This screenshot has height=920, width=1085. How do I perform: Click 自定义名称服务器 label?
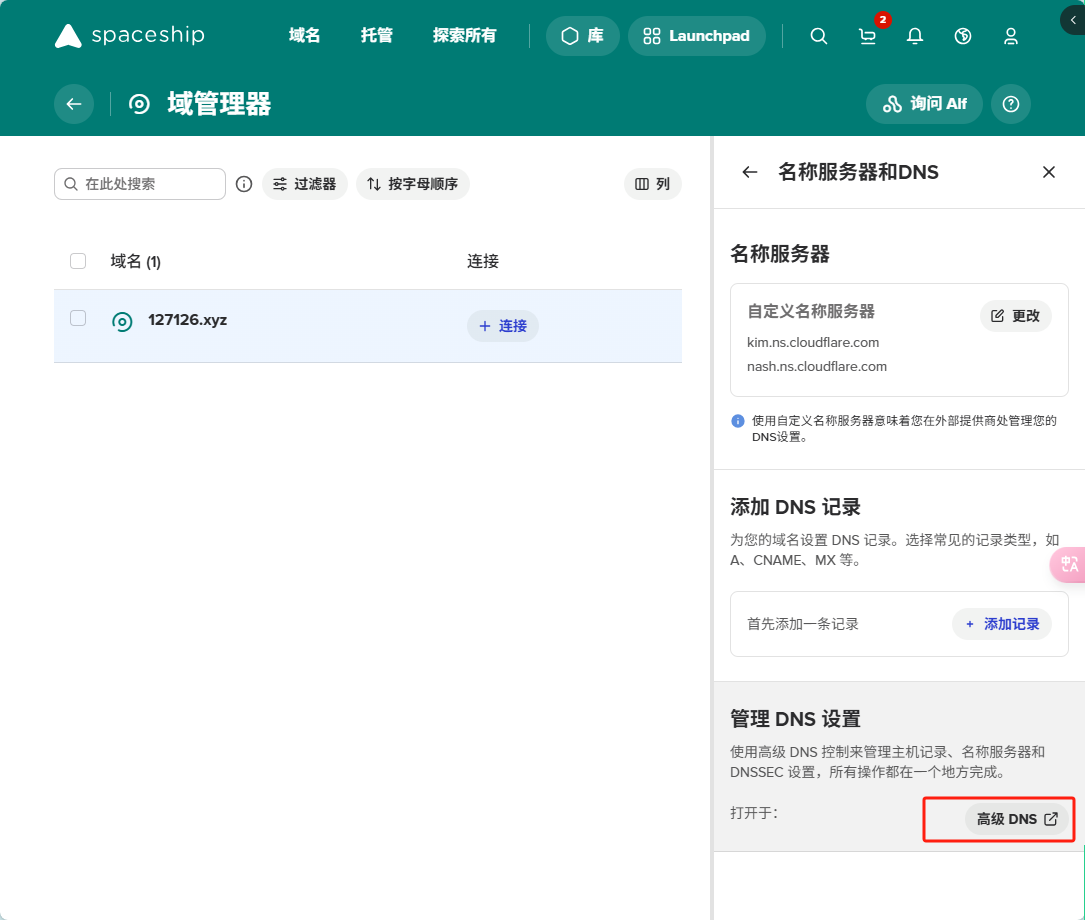810,311
